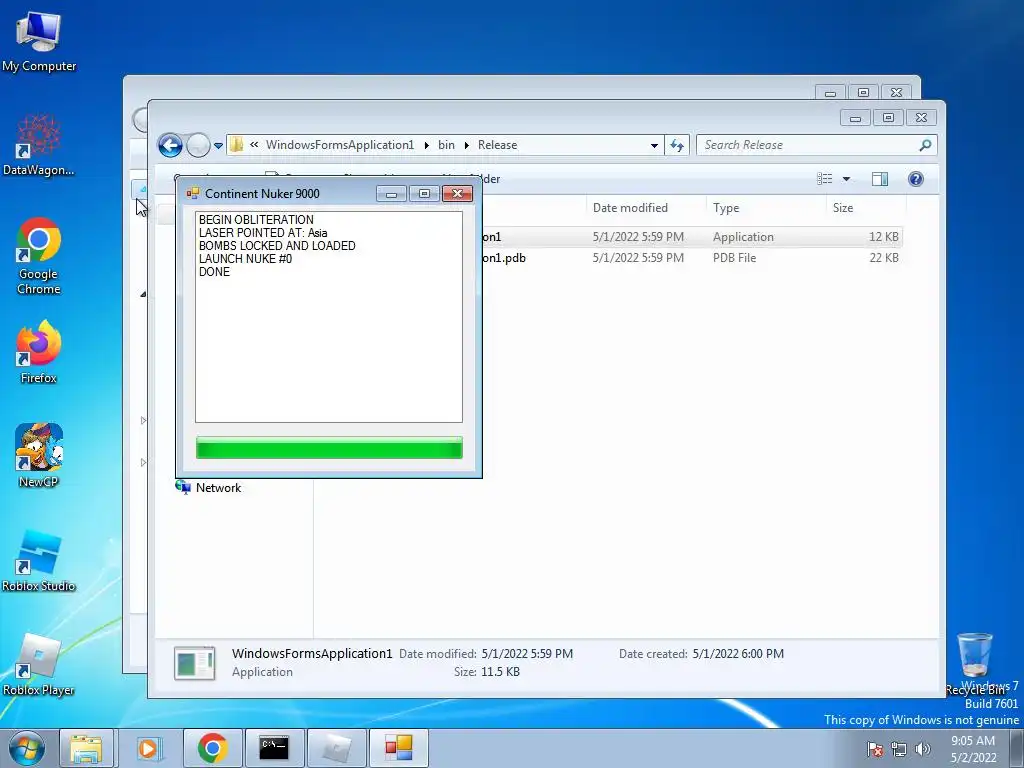Screen dimensions: 1024x768
Task: Click the Windows Start button
Action: coord(26,748)
